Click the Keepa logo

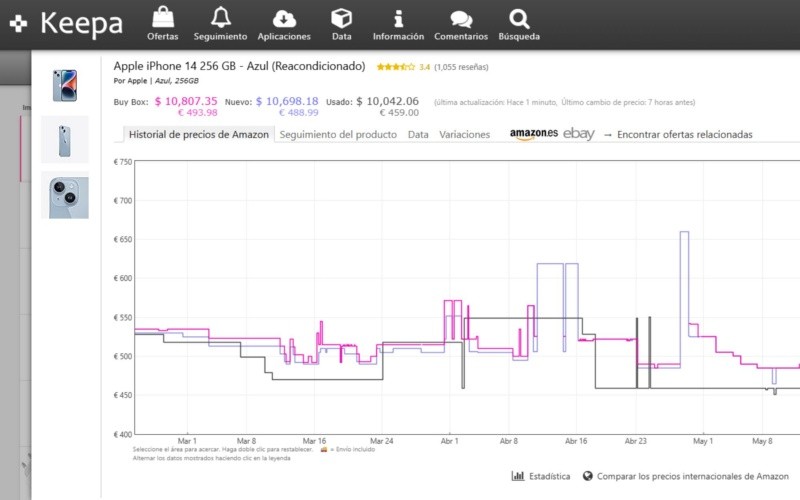click(67, 23)
